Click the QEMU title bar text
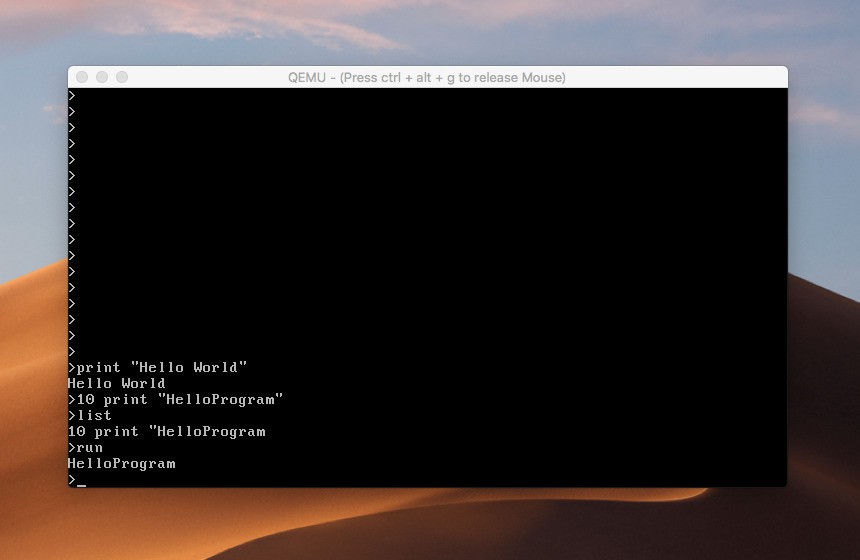This screenshot has width=860, height=560. (427, 77)
